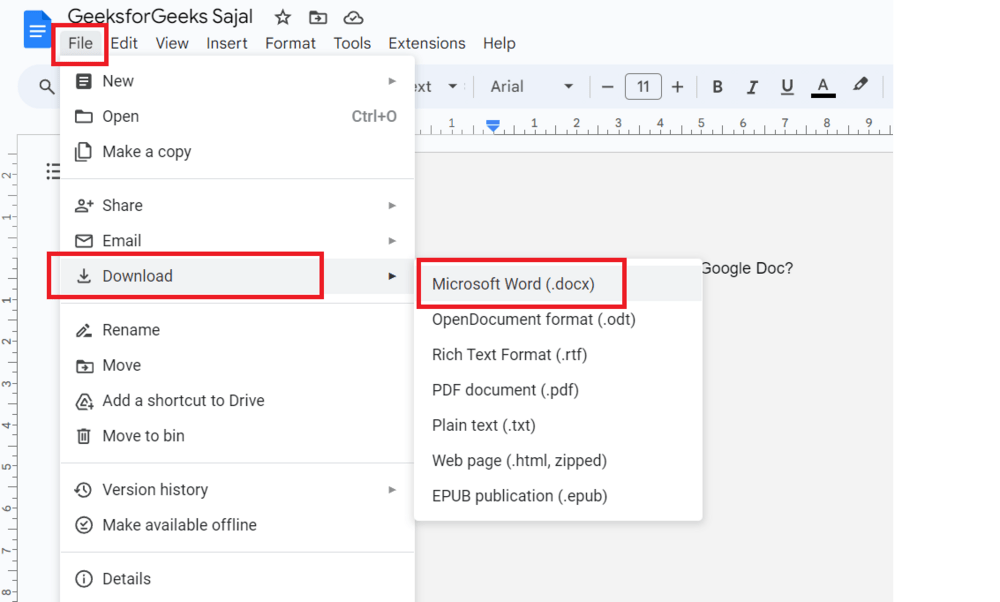Viewport: 1000px width, 602px height.
Task: Open the Insert menu
Action: click(x=226, y=43)
